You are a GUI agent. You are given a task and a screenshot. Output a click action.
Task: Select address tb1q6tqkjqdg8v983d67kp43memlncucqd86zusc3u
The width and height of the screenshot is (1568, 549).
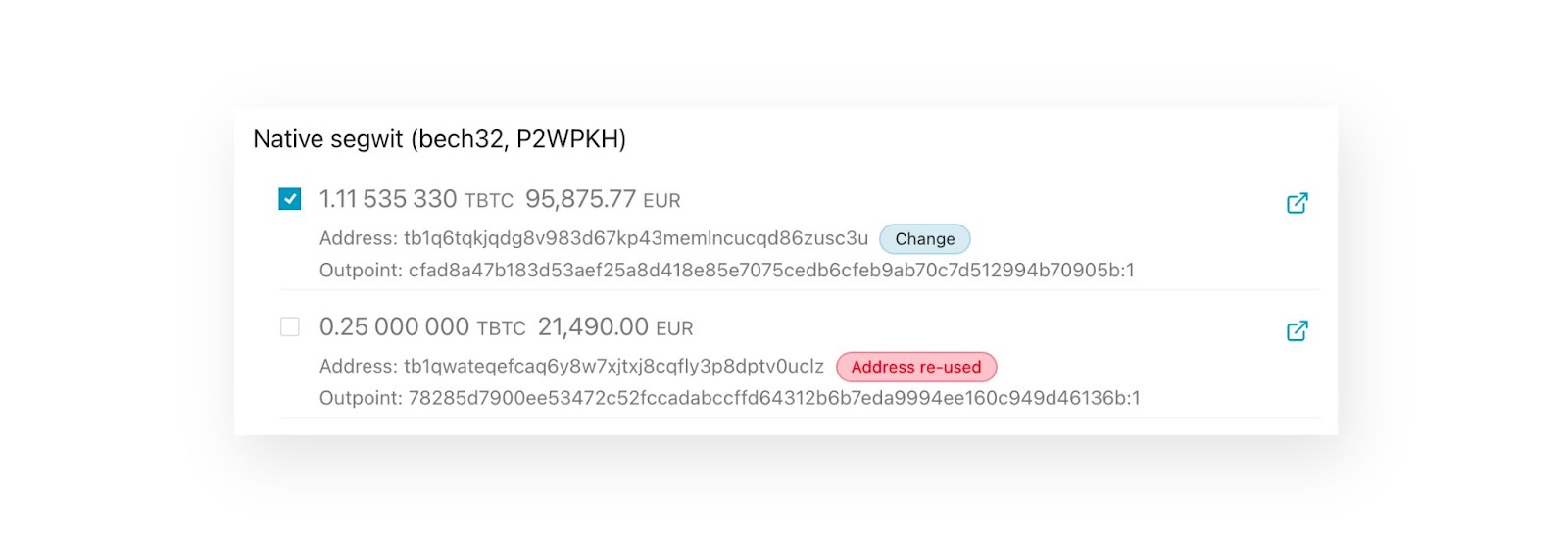636,238
